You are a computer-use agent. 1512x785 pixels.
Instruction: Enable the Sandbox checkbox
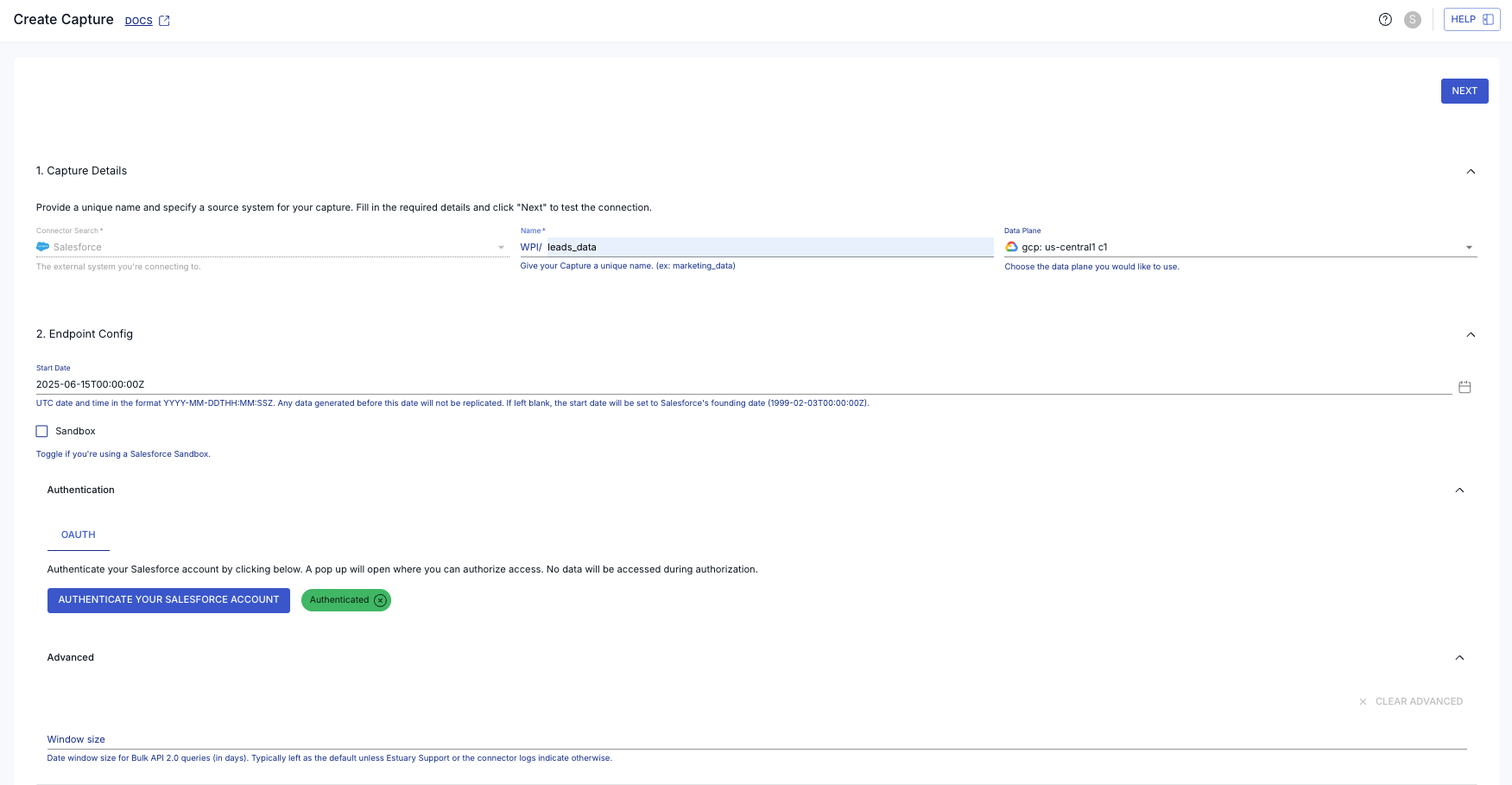41,431
